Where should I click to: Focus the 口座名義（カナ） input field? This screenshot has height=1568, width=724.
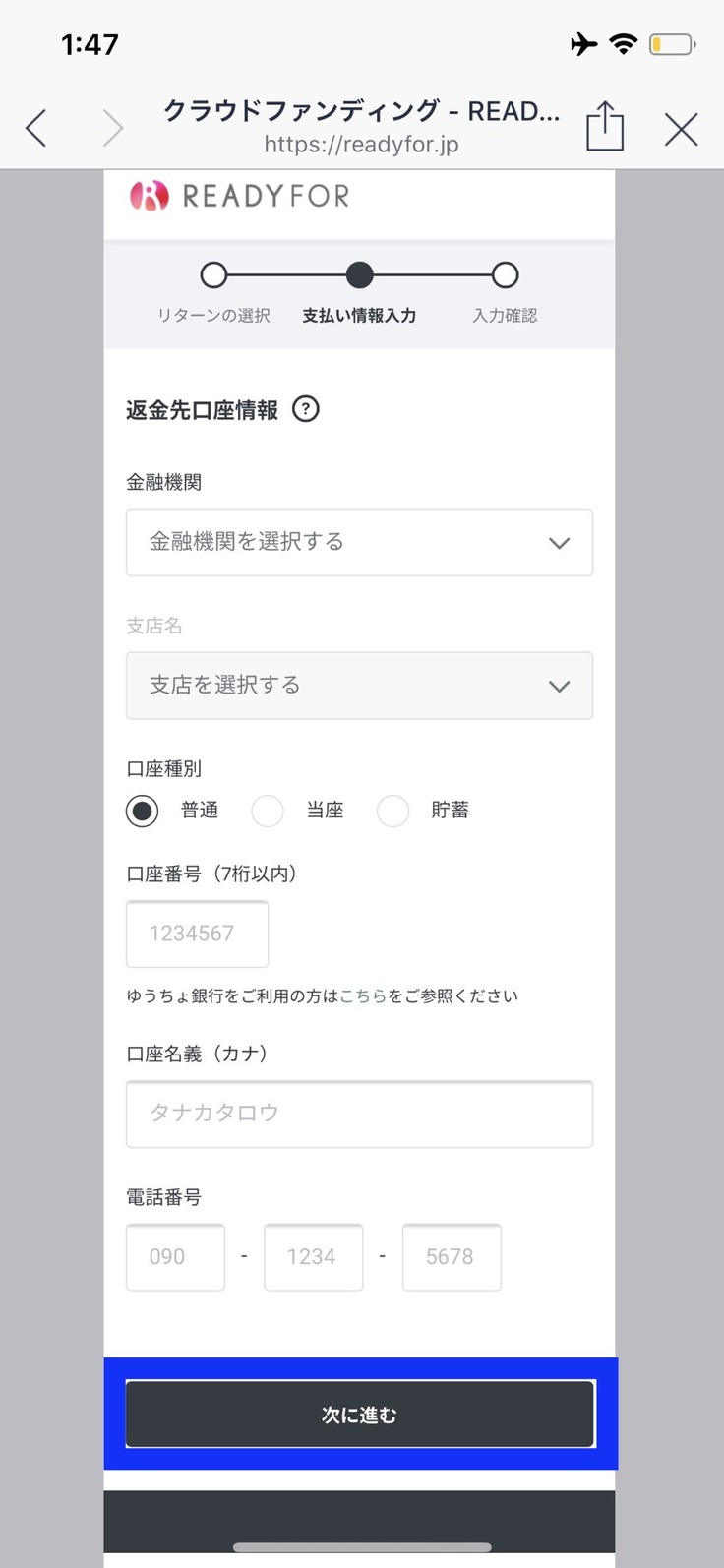click(359, 1114)
